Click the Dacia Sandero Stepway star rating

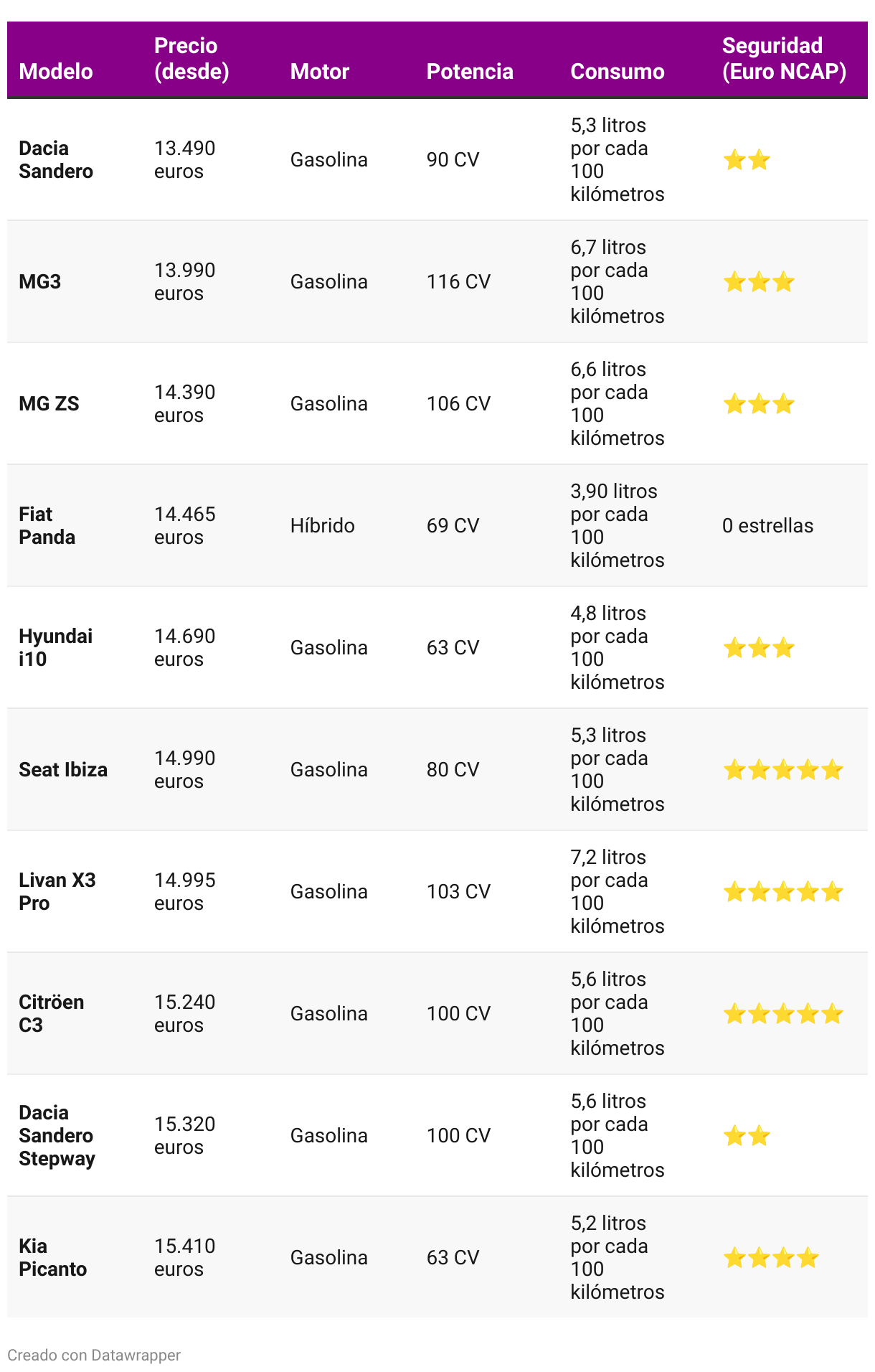[747, 1135]
